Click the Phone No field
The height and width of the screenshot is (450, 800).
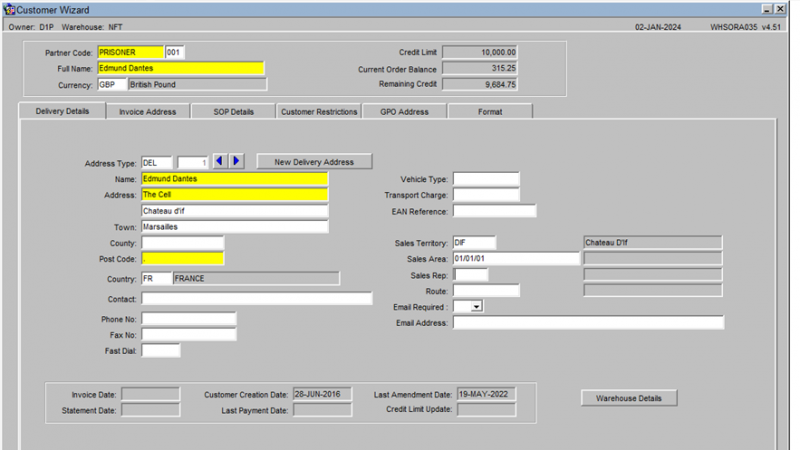[189, 319]
